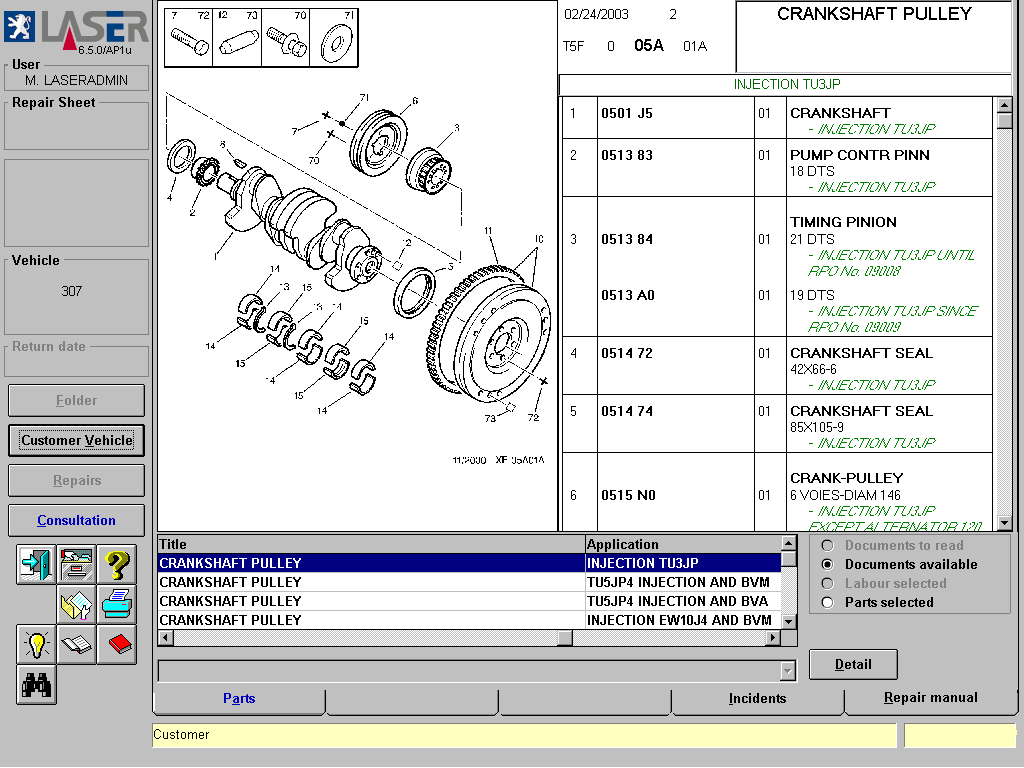Select part number 0501 J5
The image size is (1024, 768).
pyautogui.click(x=627, y=114)
